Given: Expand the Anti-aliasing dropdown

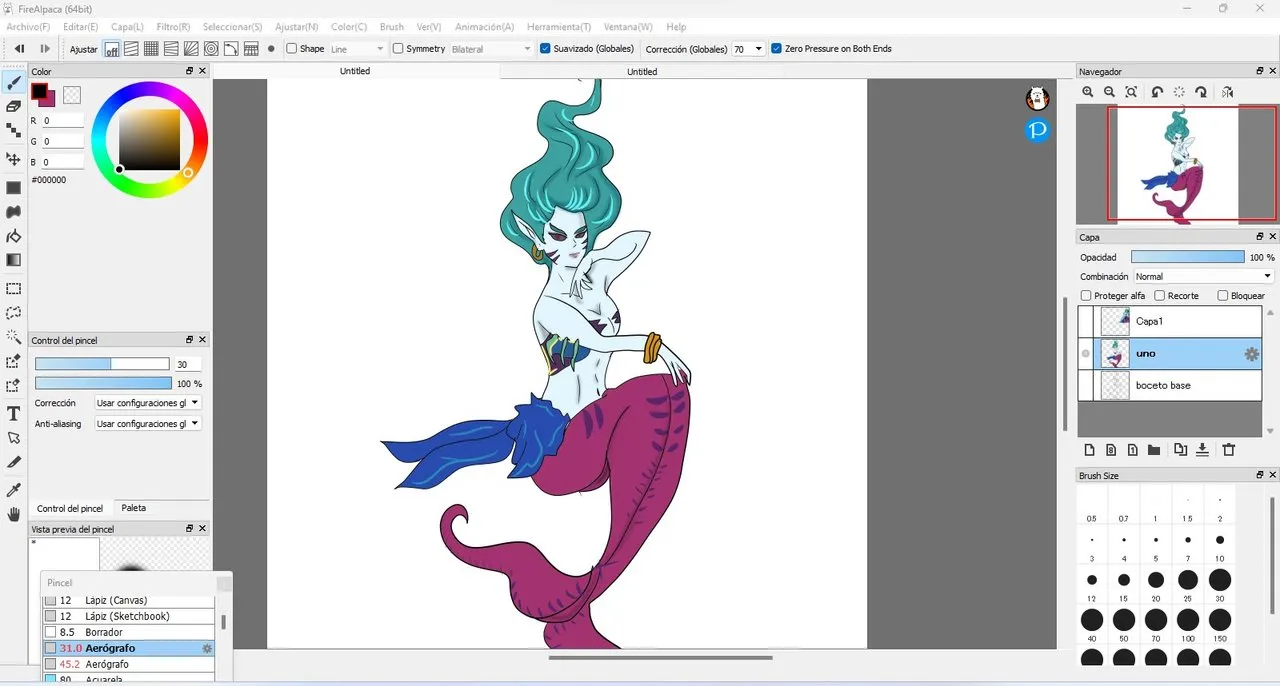Looking at the screenshot, I should (x=148, y=424).
